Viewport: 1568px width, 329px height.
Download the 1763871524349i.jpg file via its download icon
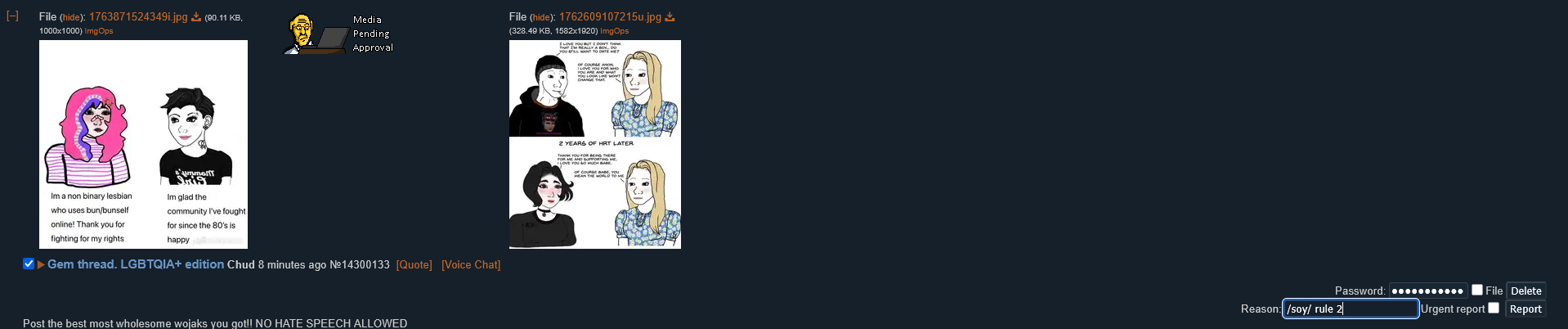click(196, 17)
